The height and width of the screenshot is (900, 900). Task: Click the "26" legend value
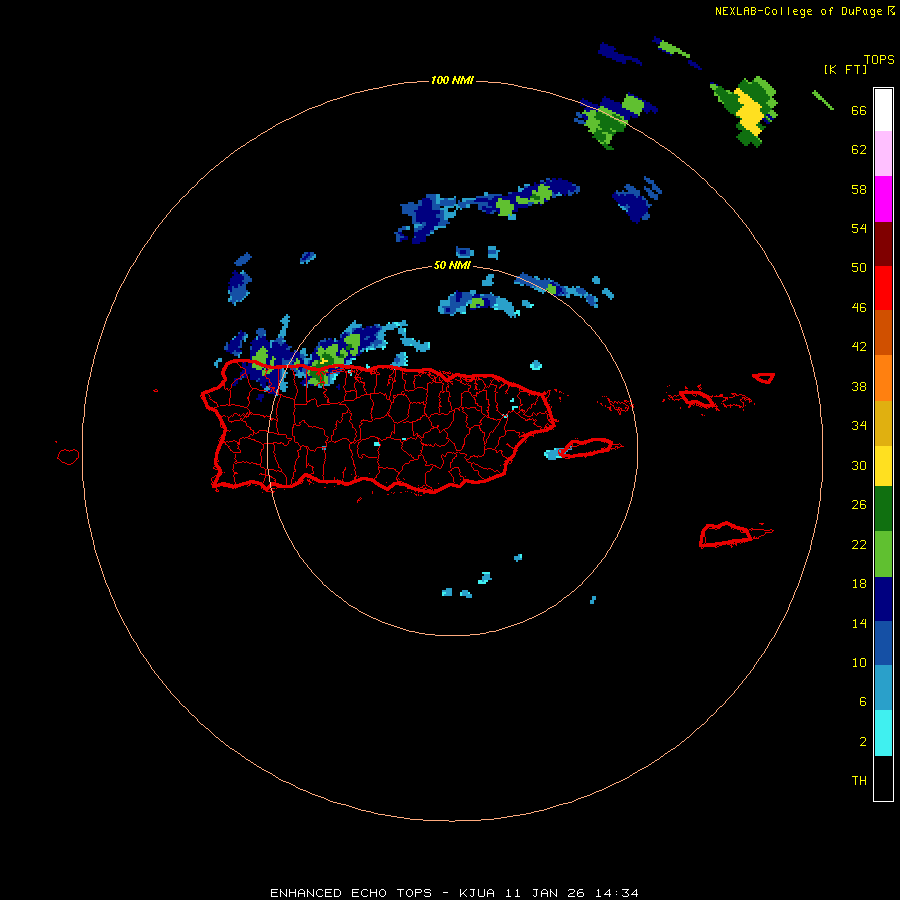859,505
